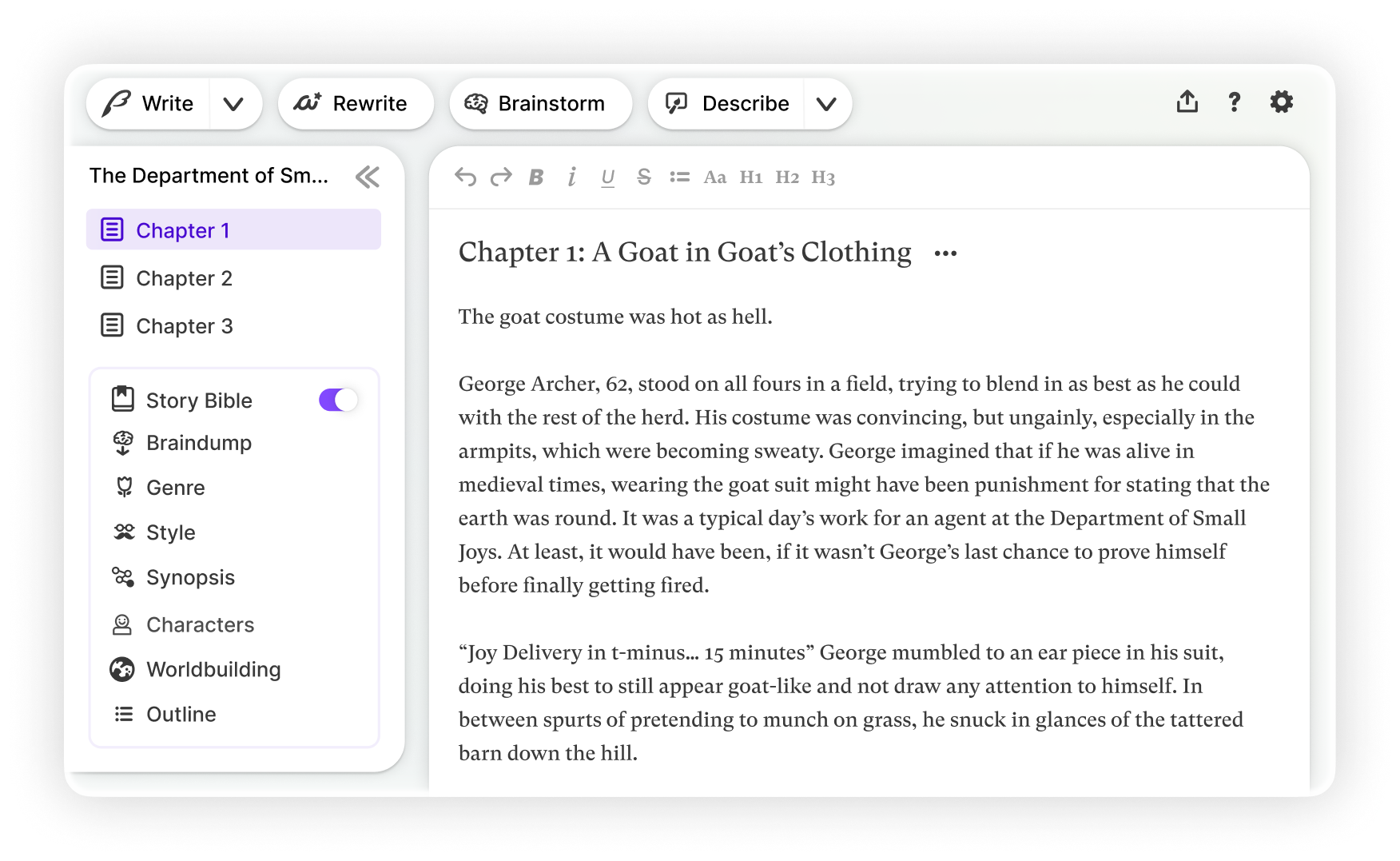Open help via question mark icon
1400x861 pixels.
[x=1234, y=102]
